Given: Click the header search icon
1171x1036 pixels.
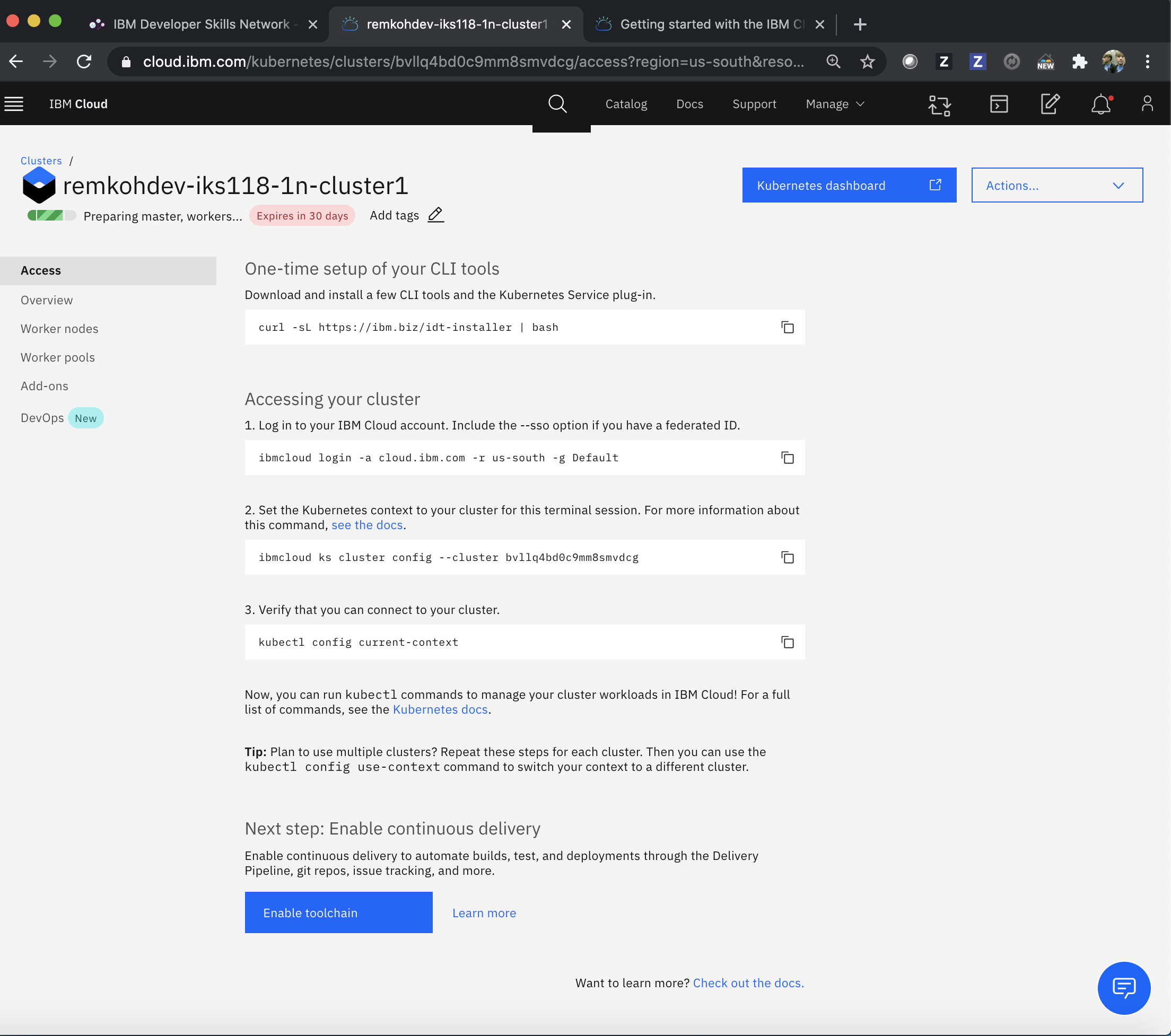Looking at the screenshot, I should [557, 104].
